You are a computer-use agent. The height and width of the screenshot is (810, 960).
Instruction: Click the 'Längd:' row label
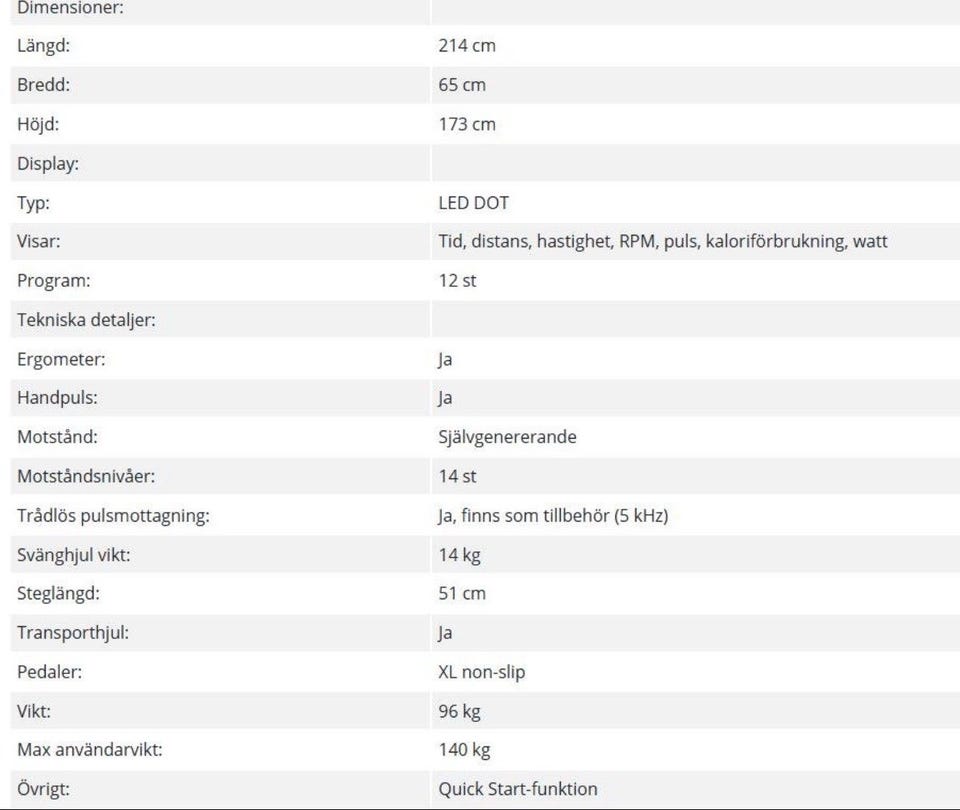coord(44,46)
